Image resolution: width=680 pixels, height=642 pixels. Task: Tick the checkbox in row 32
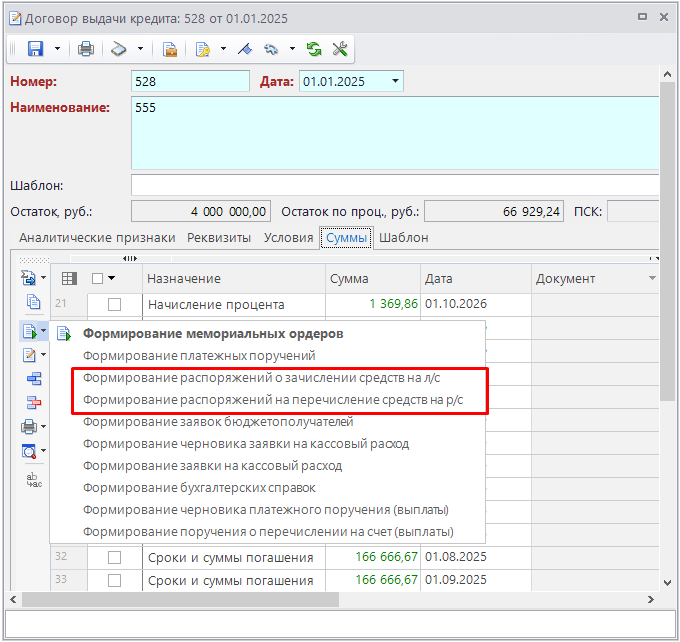[114, 557]
